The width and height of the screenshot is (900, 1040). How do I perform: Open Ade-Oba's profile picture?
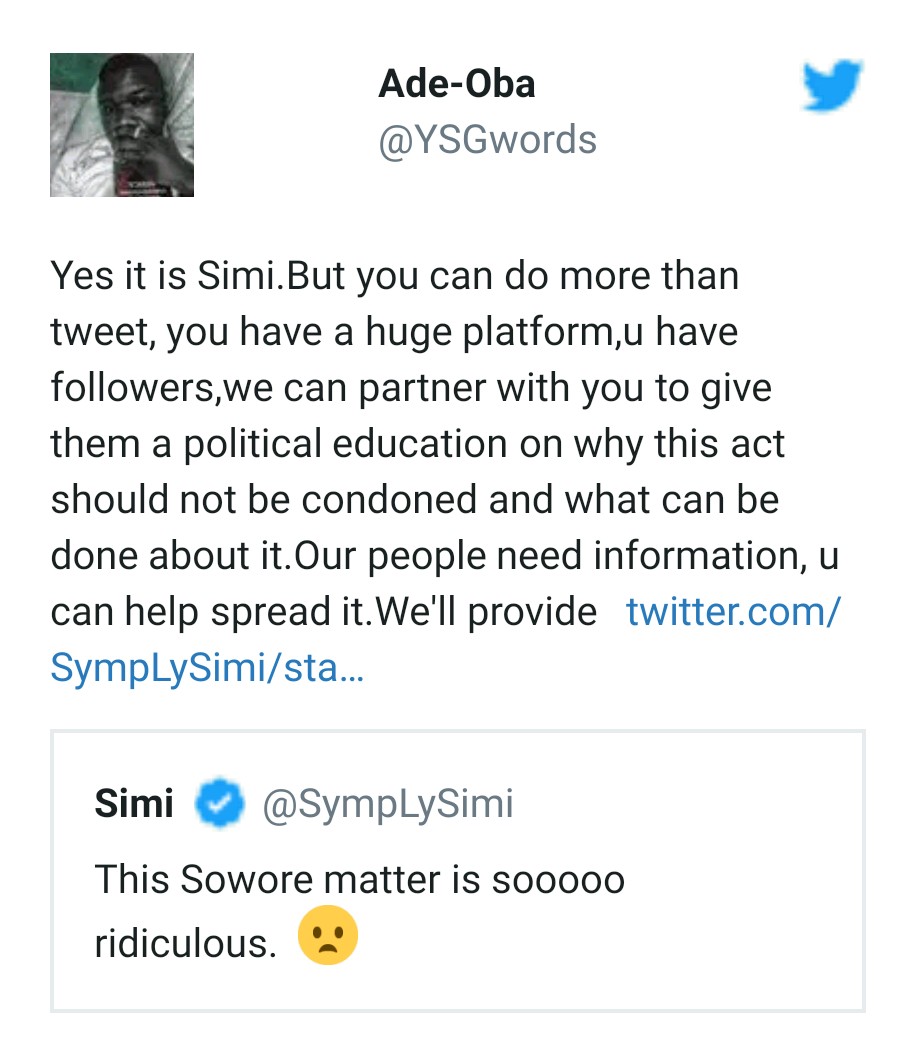pos(122,125)
